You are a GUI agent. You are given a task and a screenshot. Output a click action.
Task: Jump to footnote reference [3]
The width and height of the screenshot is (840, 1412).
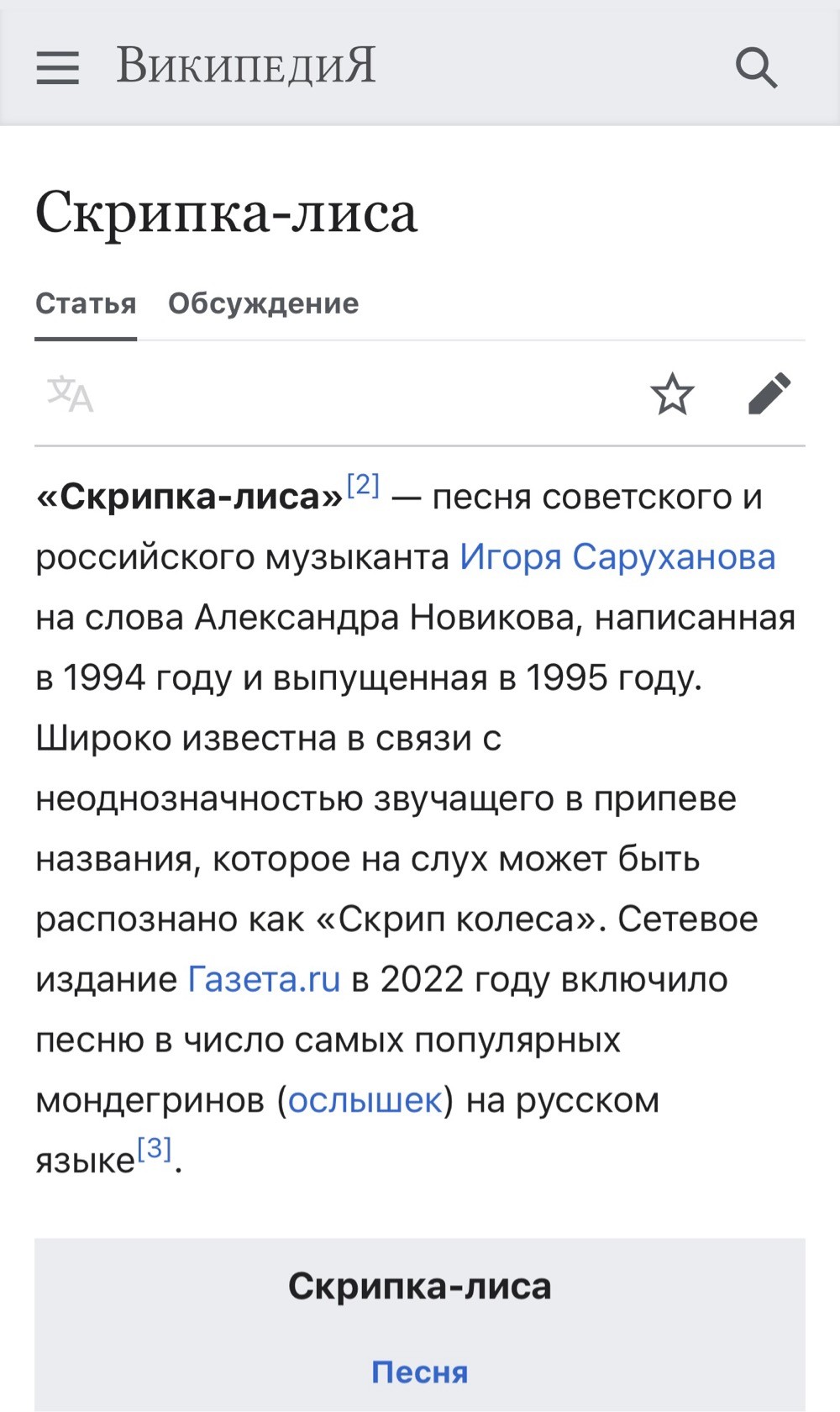tap(154, 1147)
